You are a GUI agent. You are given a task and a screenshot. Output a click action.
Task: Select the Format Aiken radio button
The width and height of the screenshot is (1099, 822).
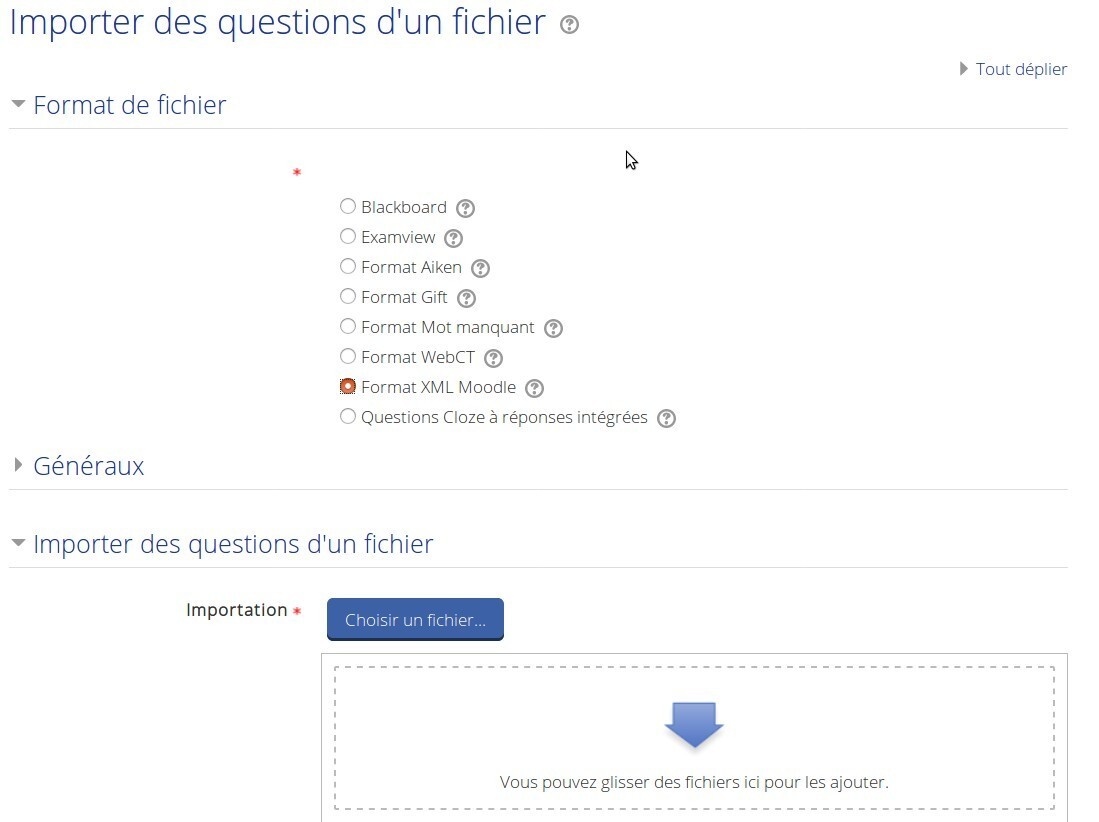tap(348, 266)
